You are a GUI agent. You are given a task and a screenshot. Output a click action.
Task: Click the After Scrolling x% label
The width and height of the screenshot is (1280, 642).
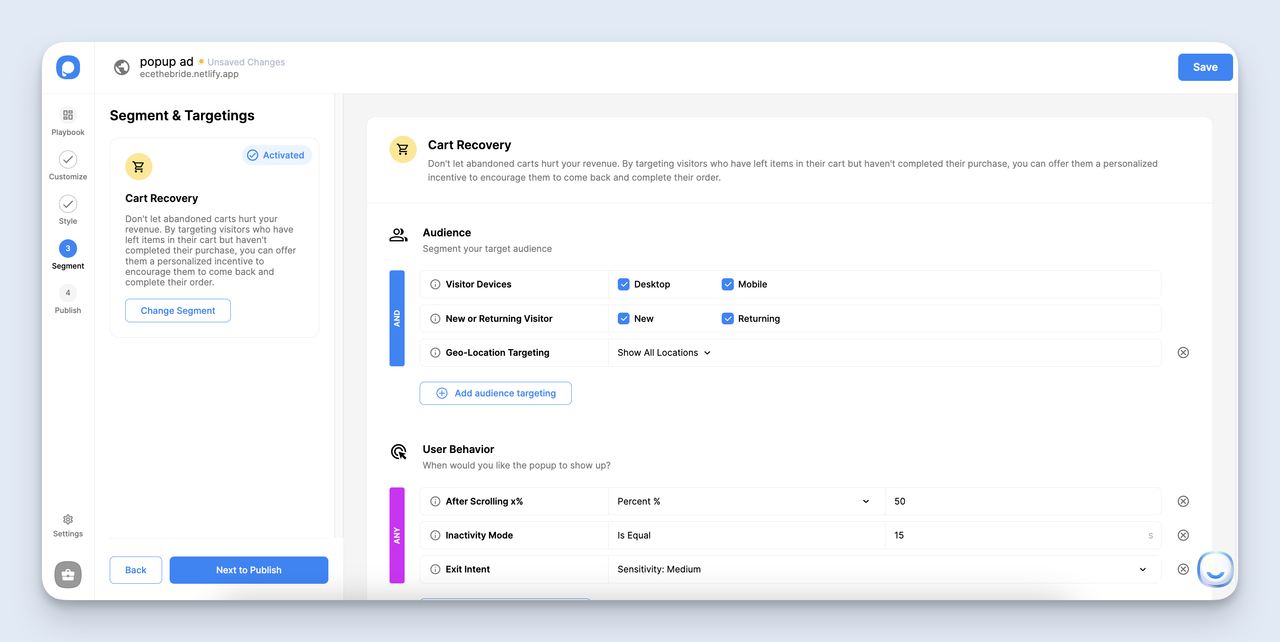tap(484, 502)
